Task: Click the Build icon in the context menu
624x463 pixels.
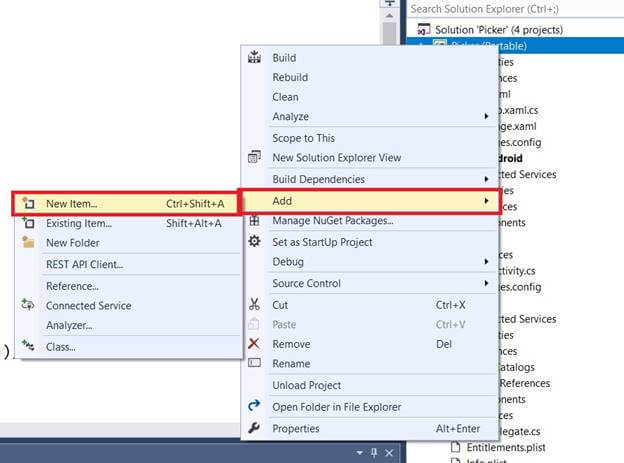Action: (254, 57)
